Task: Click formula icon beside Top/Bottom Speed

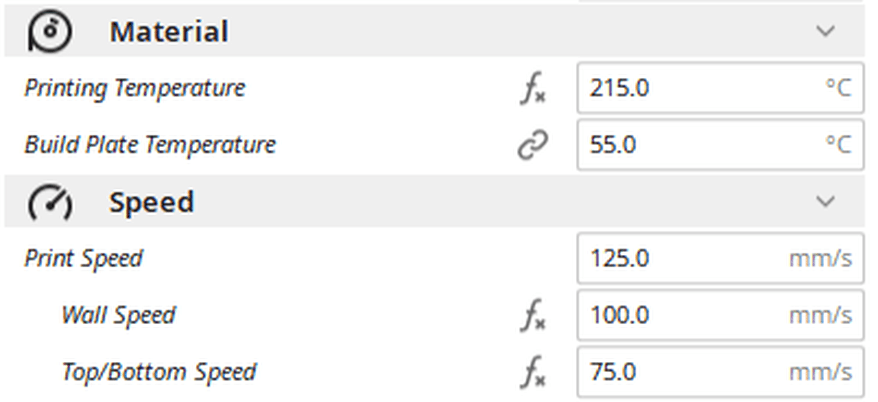Action: 533,373
